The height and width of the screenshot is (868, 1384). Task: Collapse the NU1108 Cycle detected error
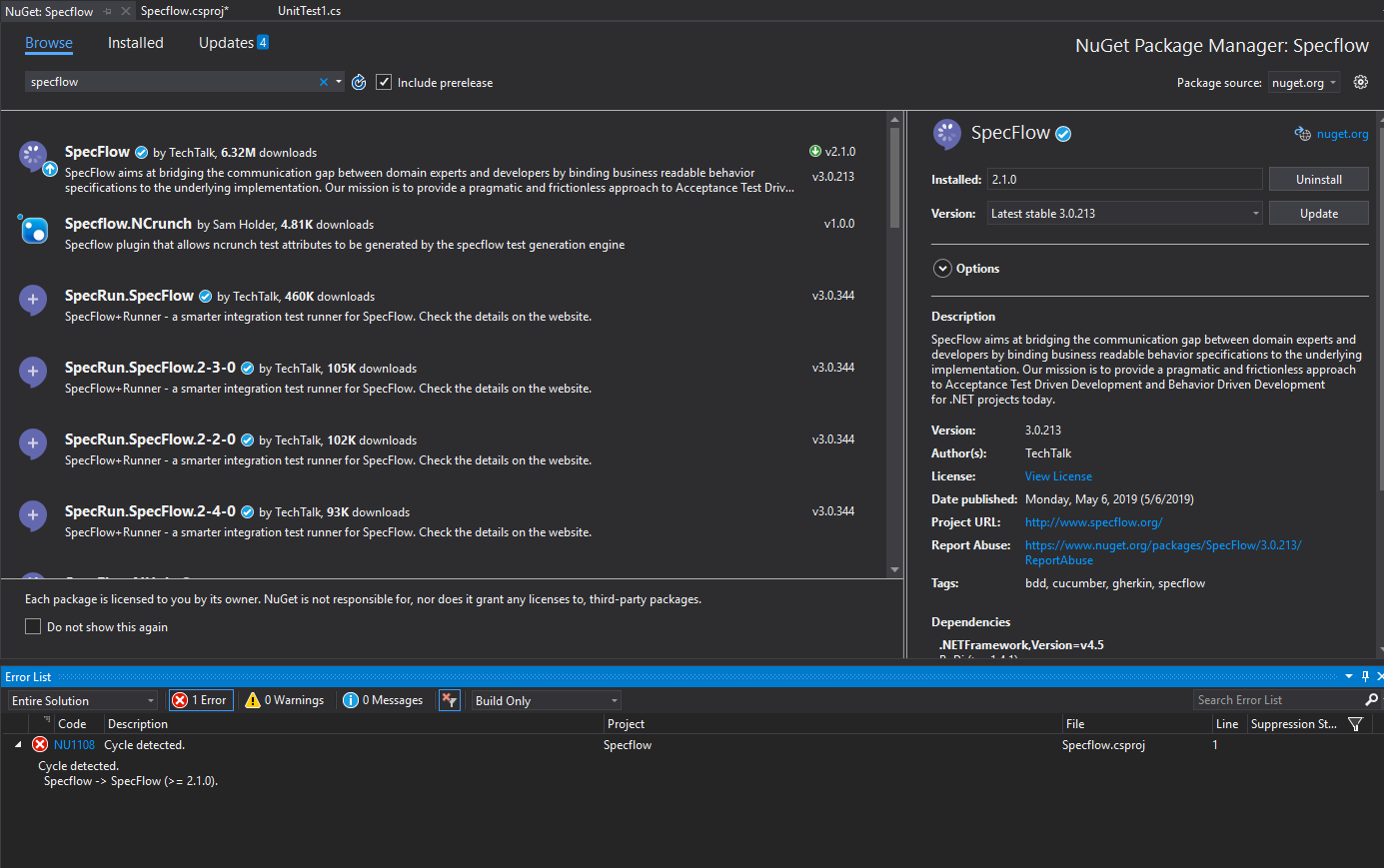(17, 744)
